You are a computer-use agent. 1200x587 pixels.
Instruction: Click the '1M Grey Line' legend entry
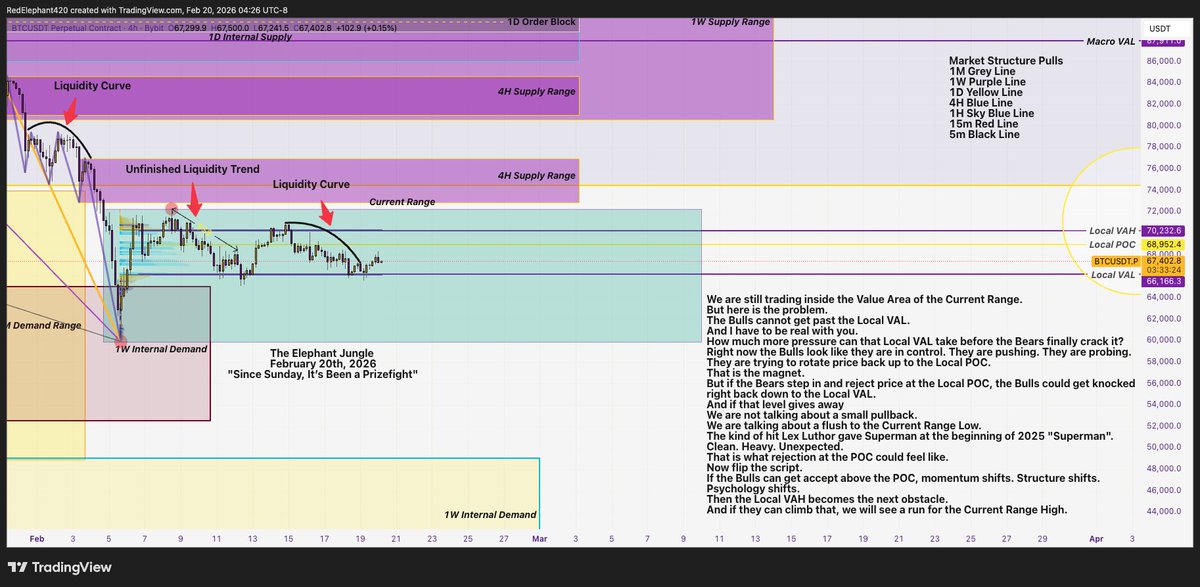[x=981, y=71]
